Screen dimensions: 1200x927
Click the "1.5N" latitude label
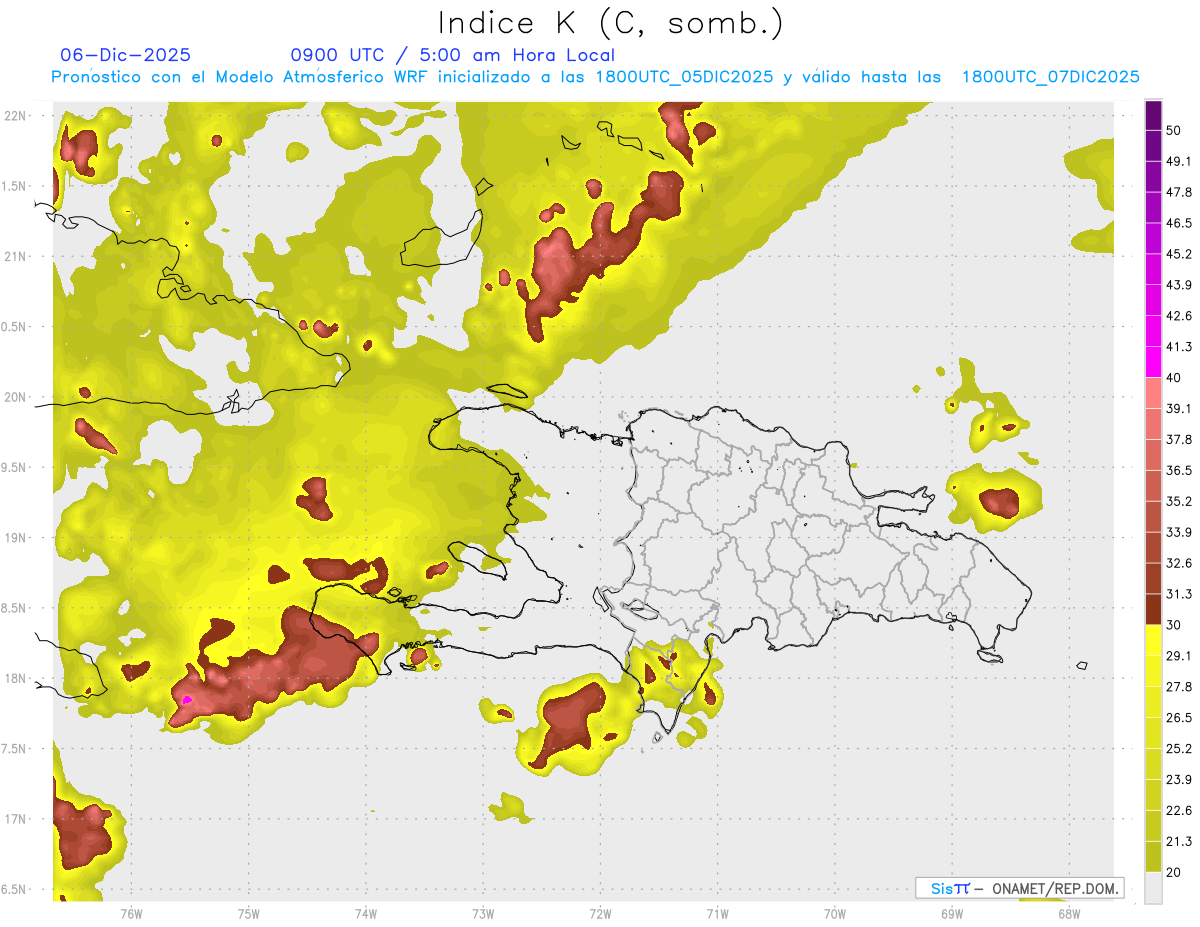click(13, 186)
